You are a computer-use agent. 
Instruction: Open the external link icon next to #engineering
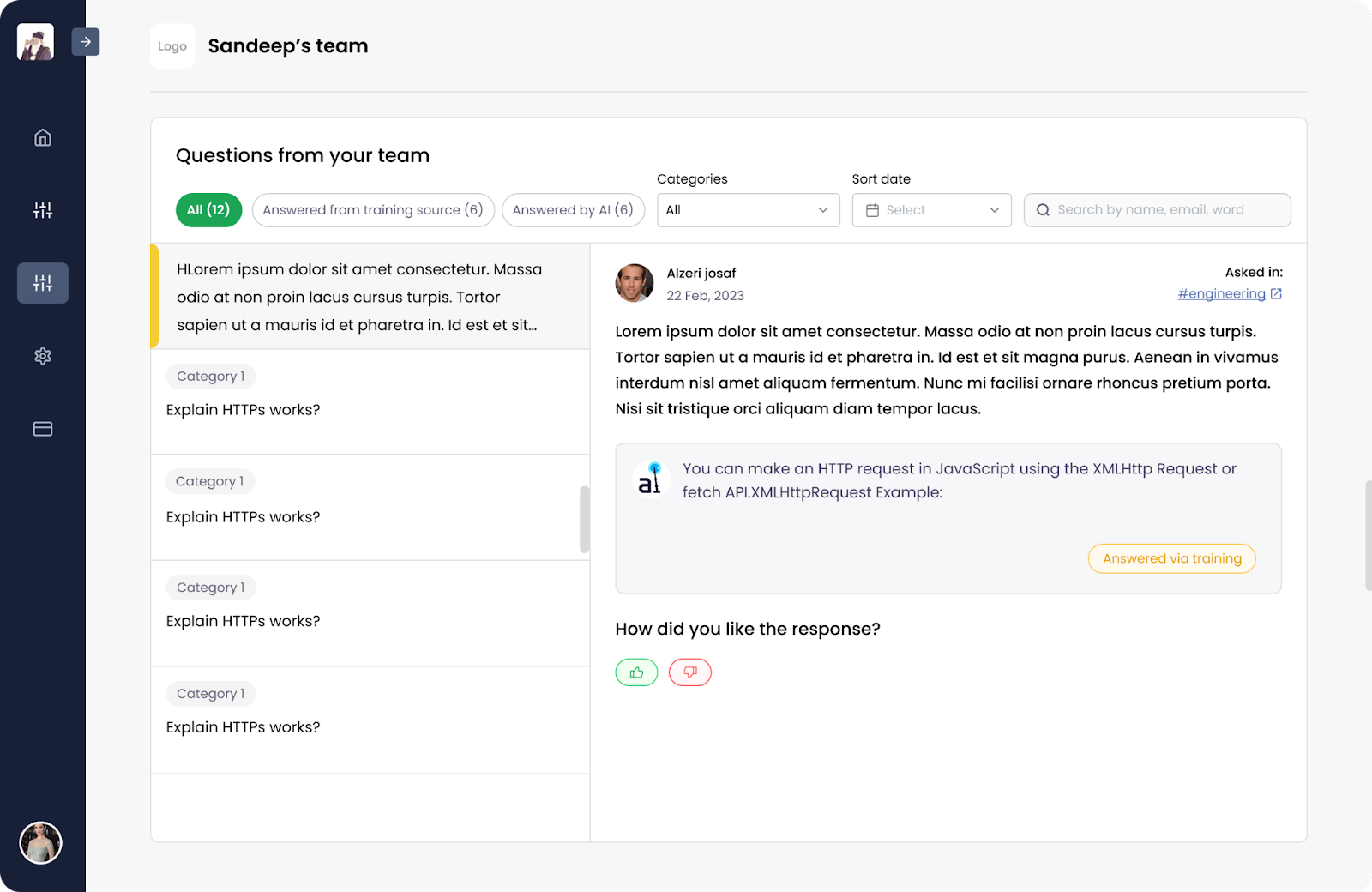tap(1276, 292)
